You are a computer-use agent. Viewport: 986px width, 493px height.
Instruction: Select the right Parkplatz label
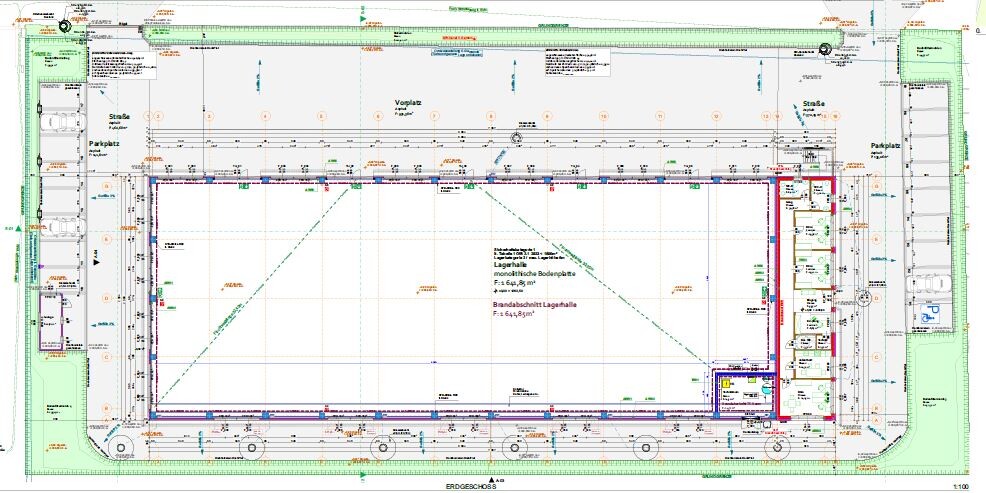click(x=886, y=146)
